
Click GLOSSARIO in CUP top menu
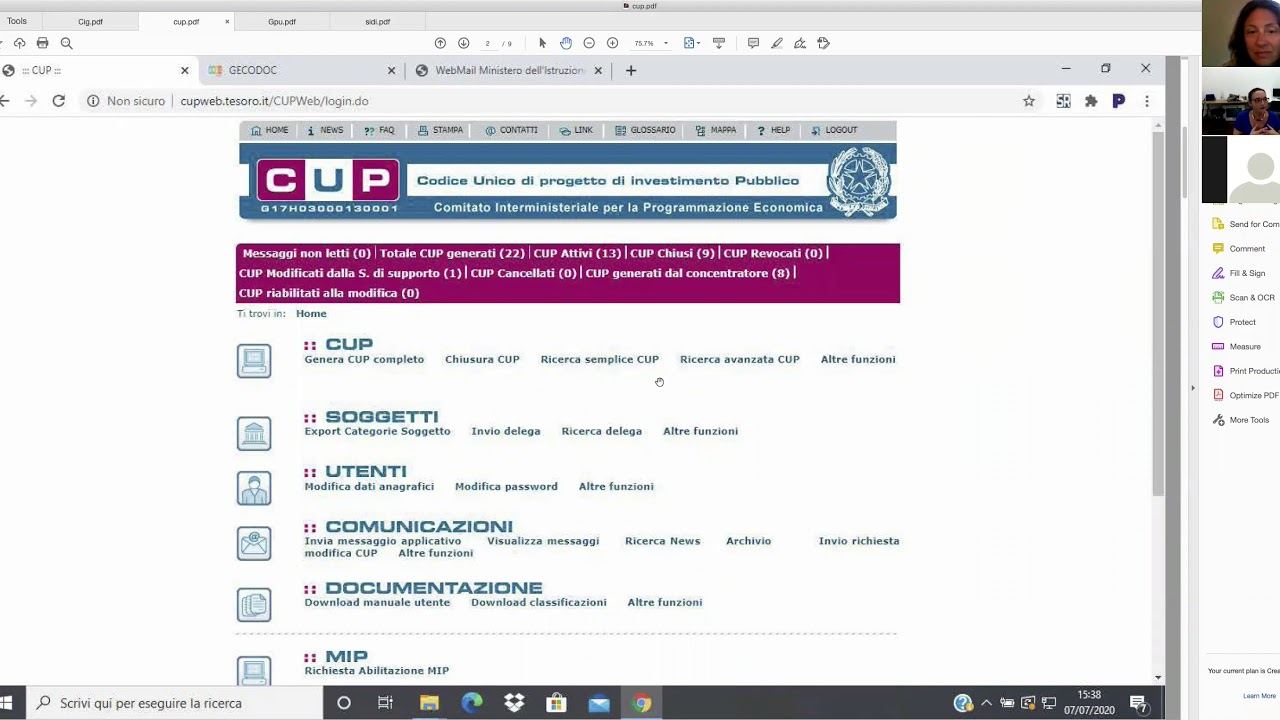point(645,130)
